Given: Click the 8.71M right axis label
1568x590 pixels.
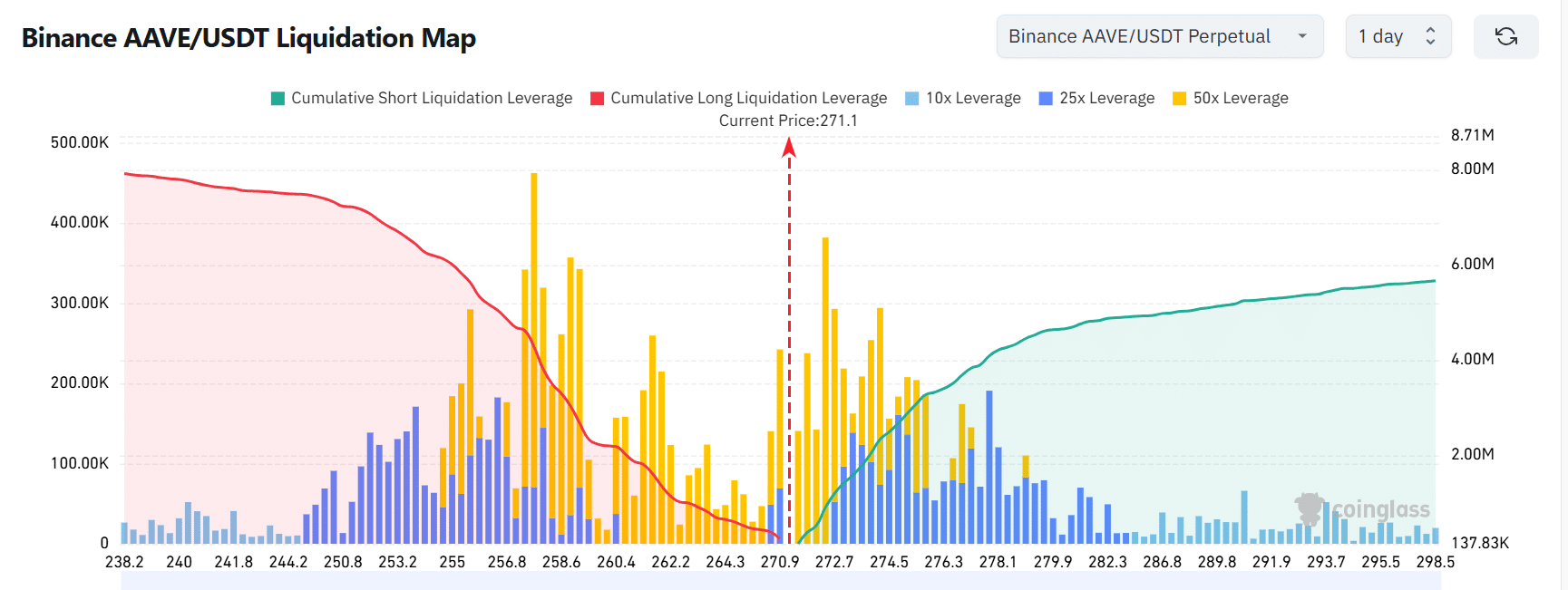Looking at the screenshot, I should coord(1473,135).
